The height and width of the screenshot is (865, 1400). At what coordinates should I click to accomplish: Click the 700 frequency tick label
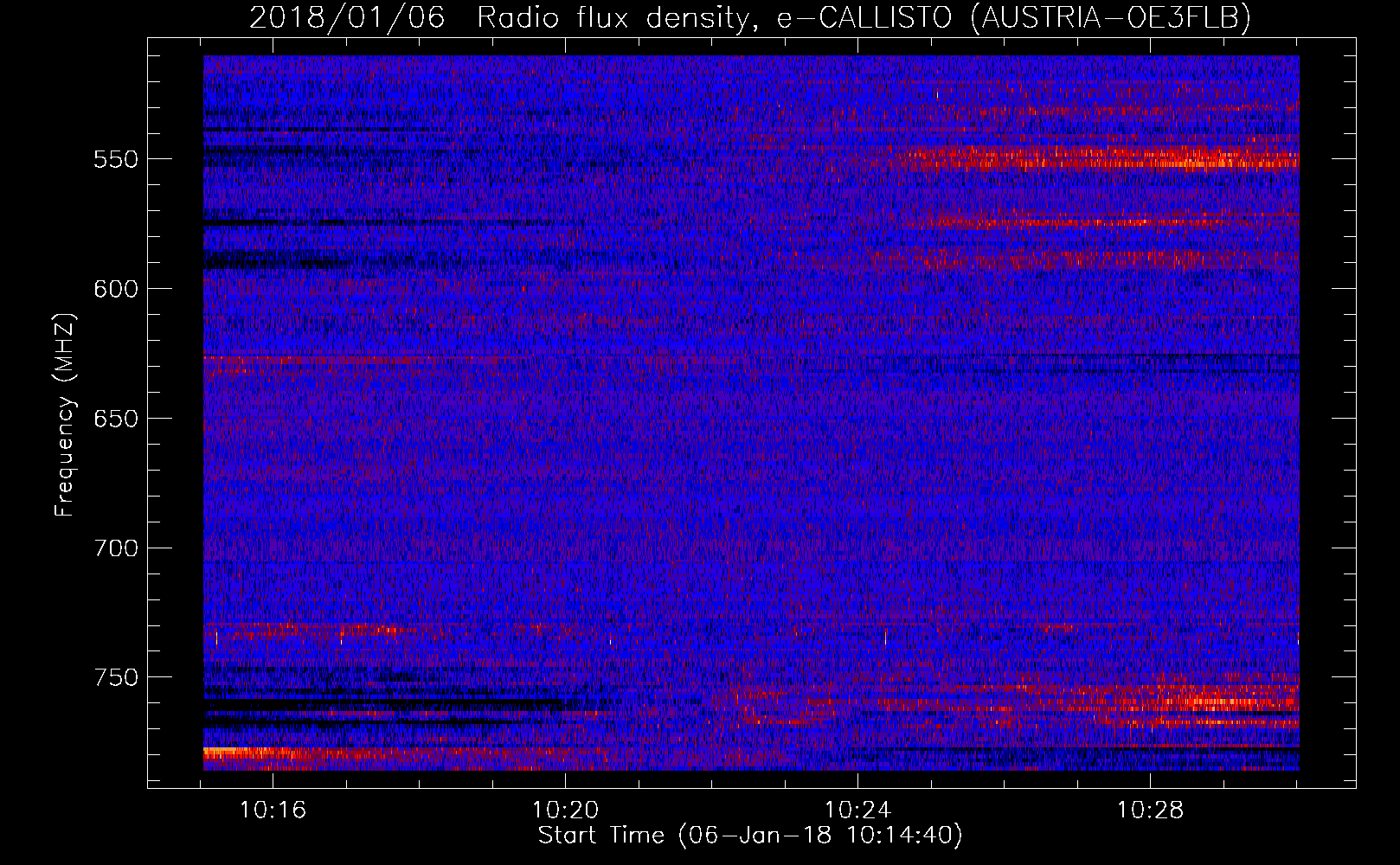tap(116, 548)
